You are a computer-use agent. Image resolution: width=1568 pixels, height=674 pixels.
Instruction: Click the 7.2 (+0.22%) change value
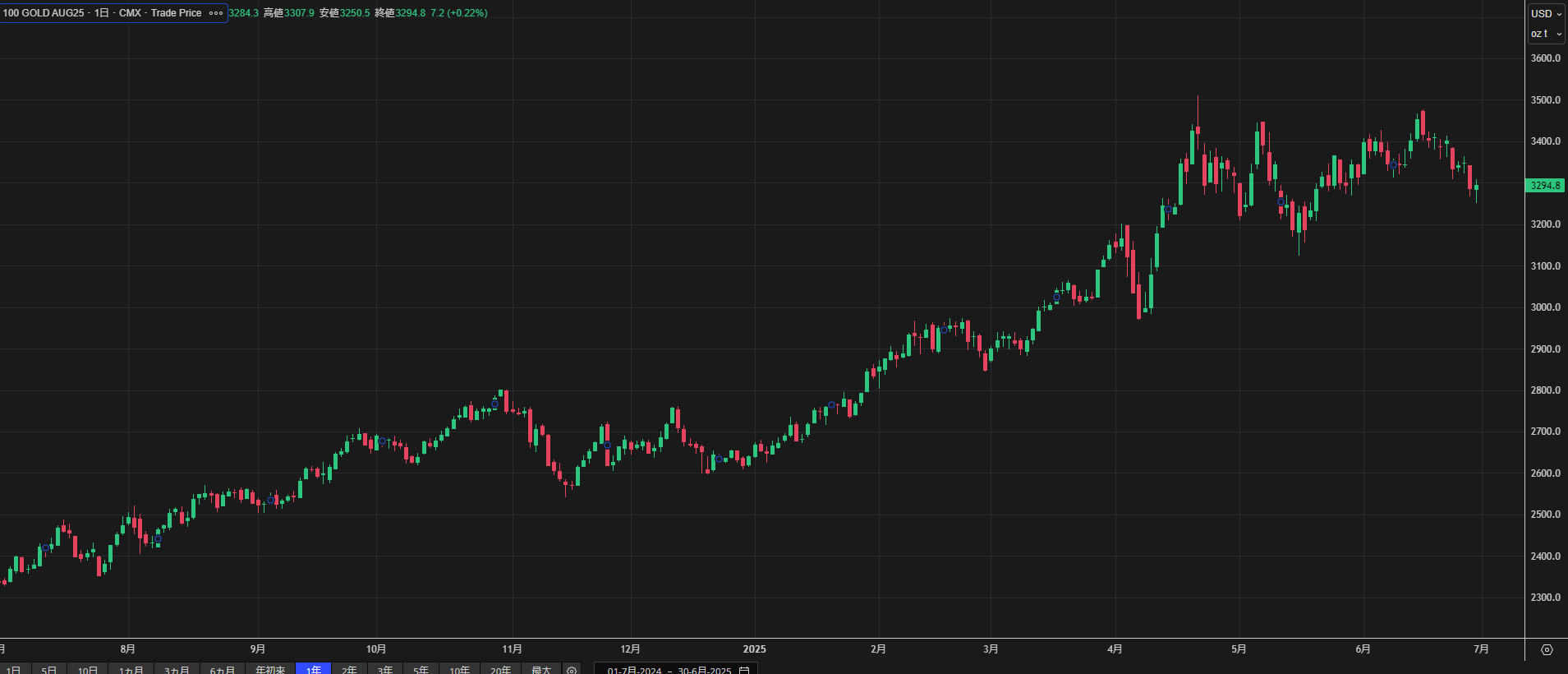[x=458, y=13]
